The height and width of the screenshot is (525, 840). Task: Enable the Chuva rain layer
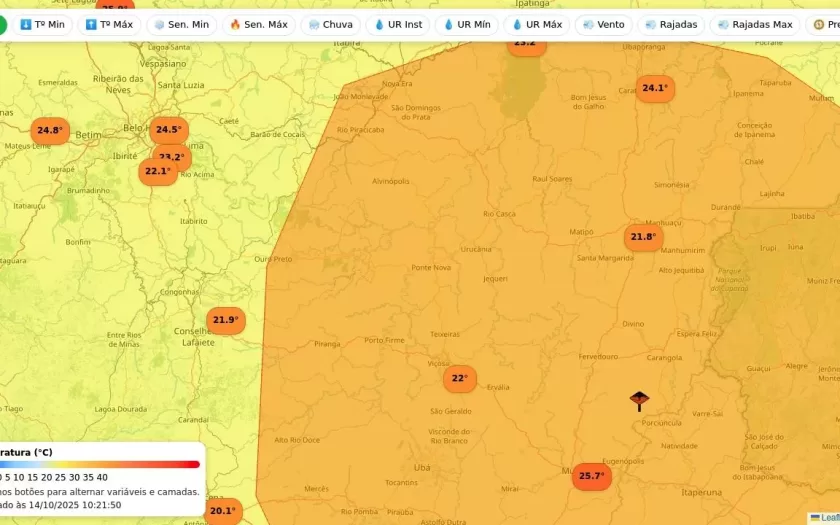(330, 24)
